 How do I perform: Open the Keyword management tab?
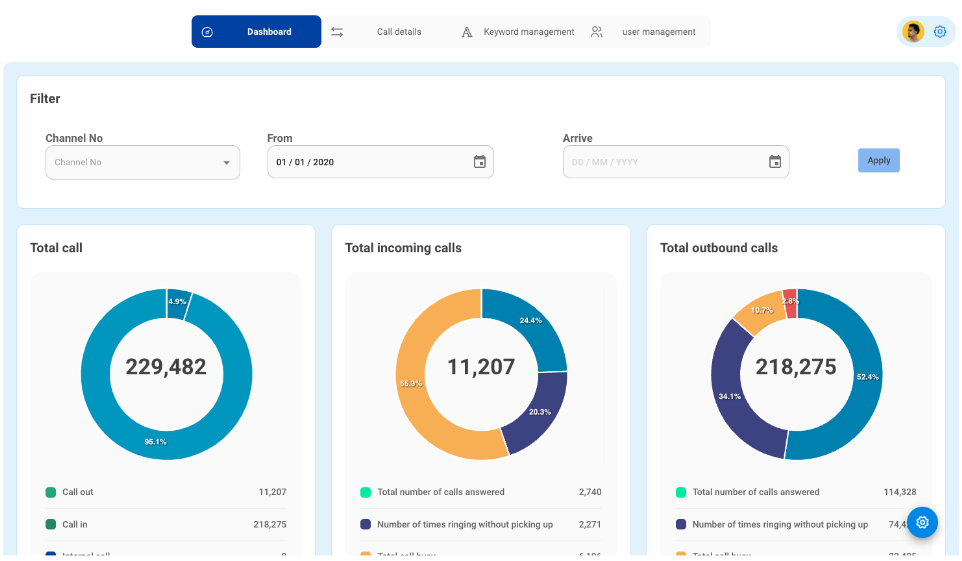pos(528,32)
